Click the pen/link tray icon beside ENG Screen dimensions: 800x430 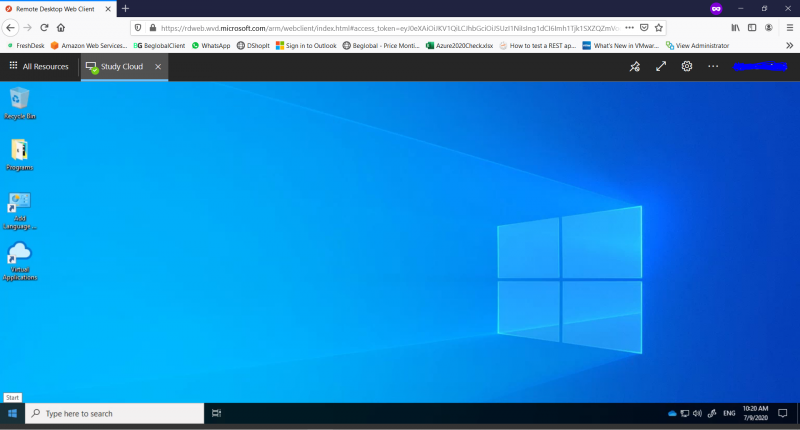pos(712,413)
